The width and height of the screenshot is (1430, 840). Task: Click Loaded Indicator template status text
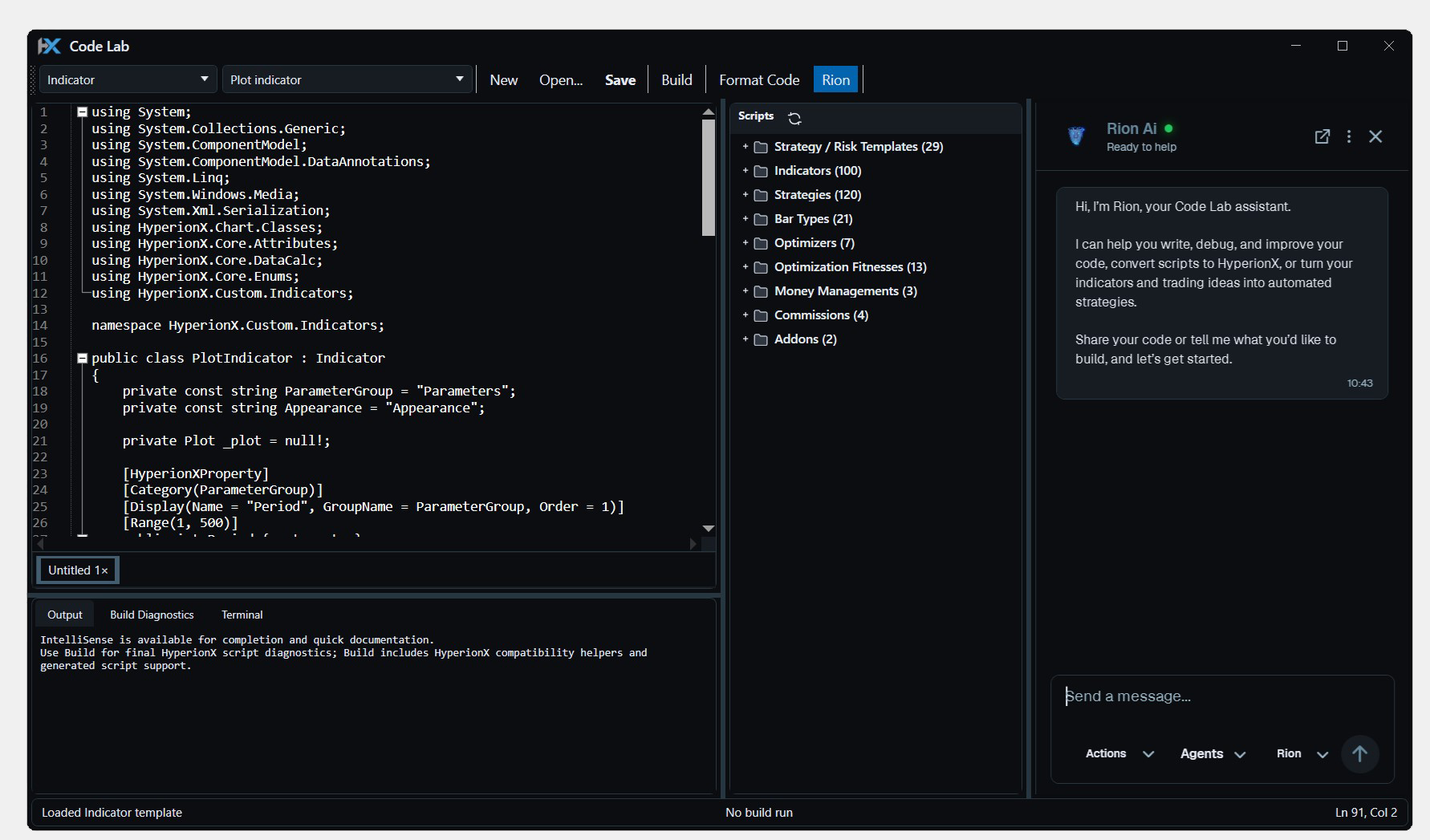112,813
